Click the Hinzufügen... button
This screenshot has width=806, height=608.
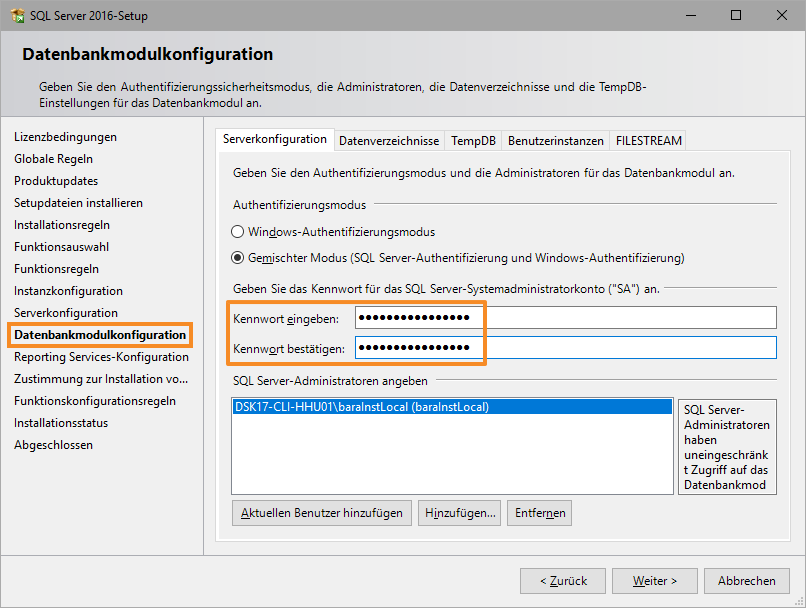pyautogui.click(x=459, y=513)
